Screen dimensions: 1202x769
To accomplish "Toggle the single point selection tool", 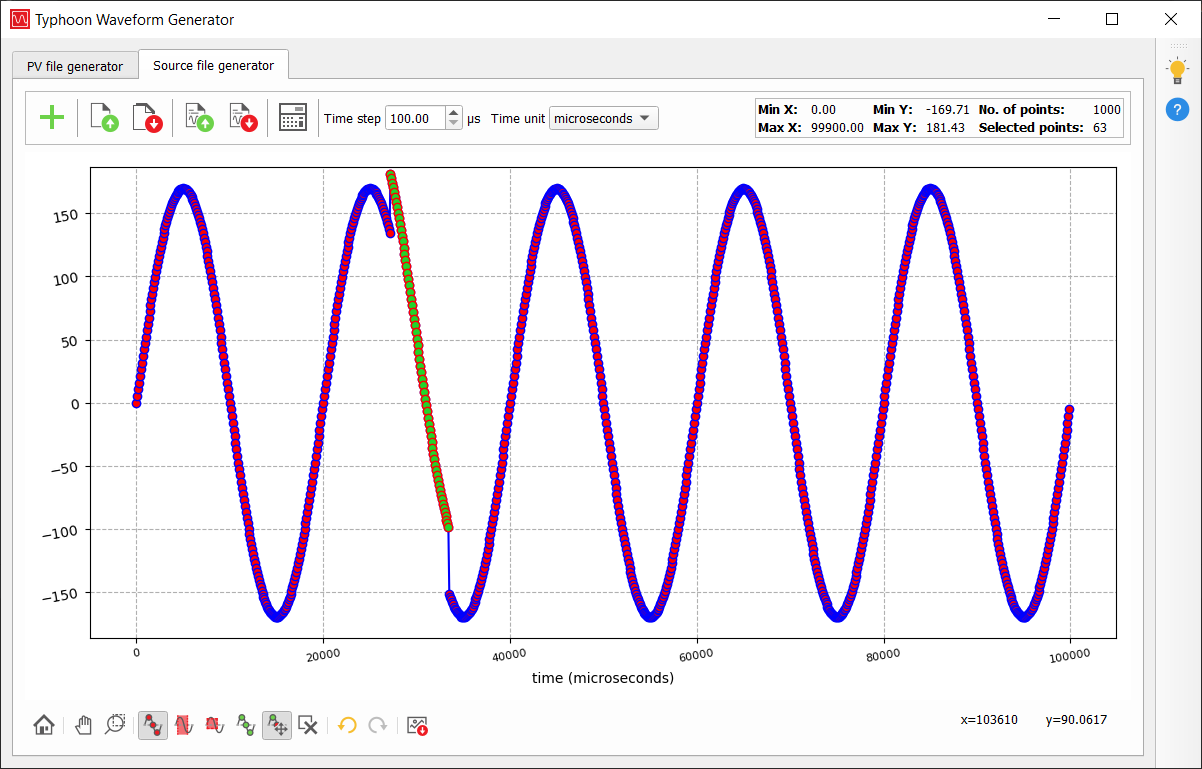I will tap(153, 726).
